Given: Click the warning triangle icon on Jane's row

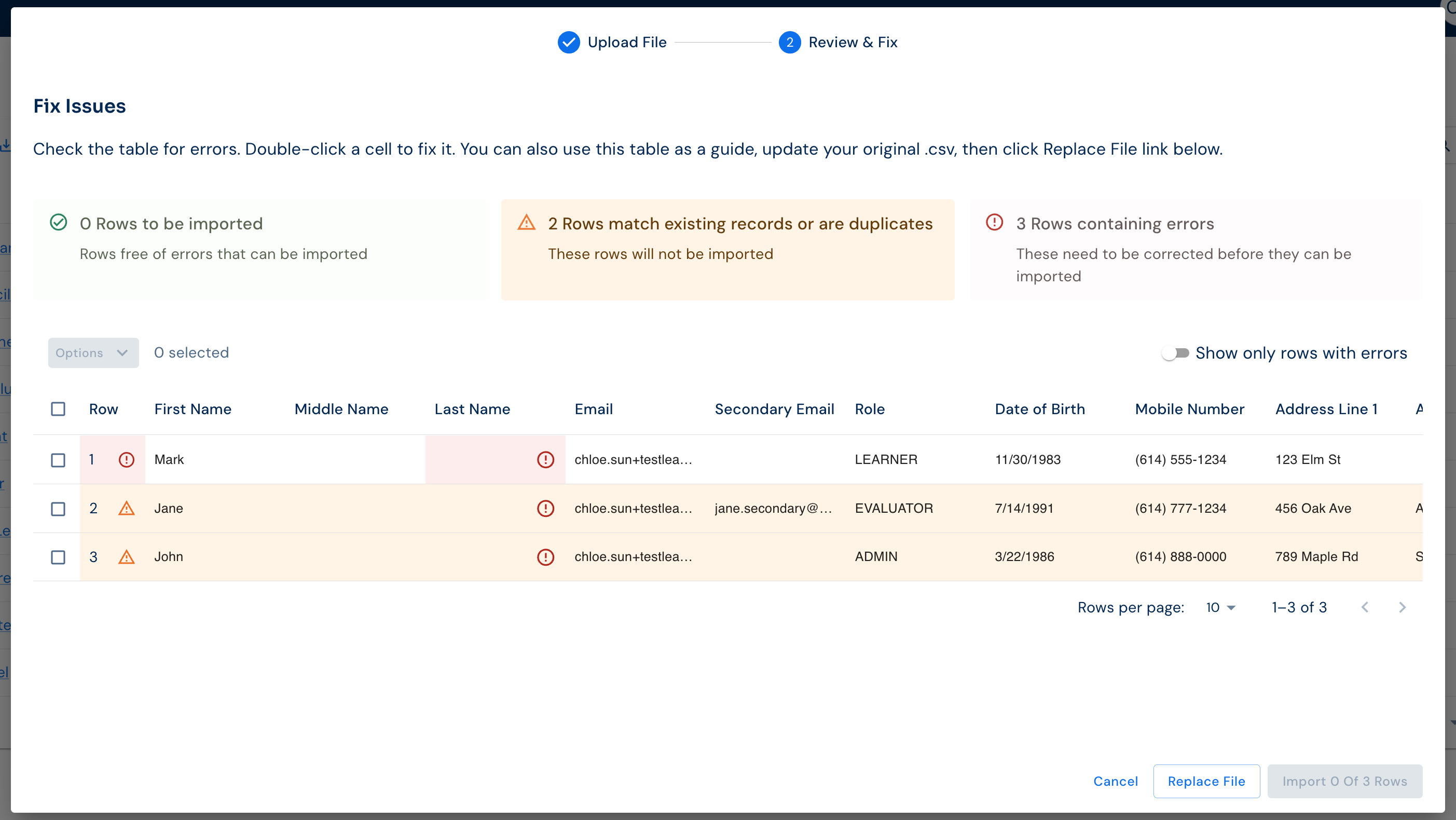Looking at the screenshot, I should pyautogui.click(x=126, y=509).
